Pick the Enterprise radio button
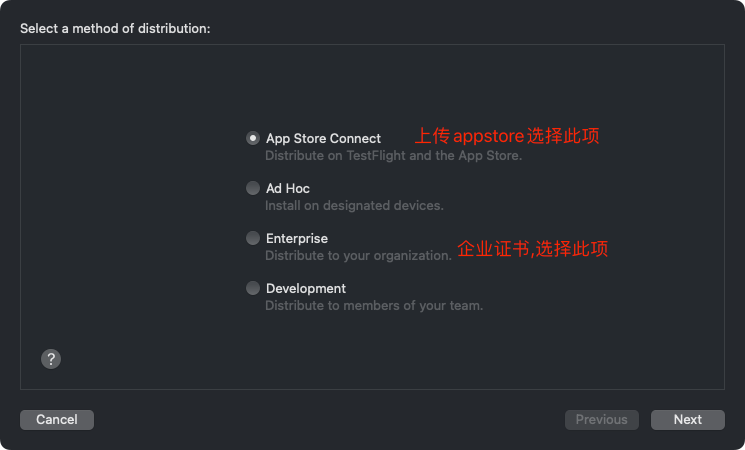The width and height of the screenshot is (745, 450). click(253, 238)
